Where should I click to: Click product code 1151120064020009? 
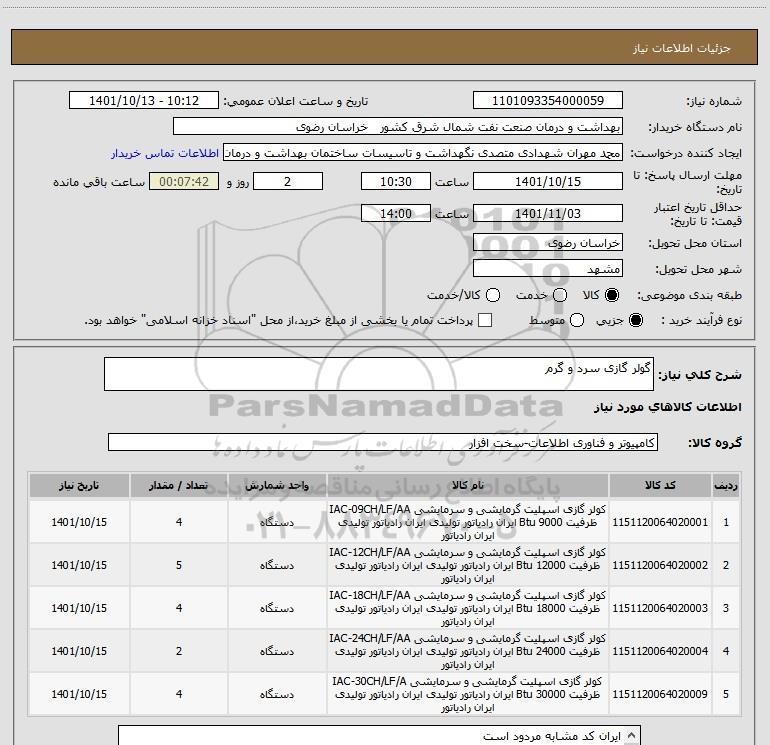[x=660, y=694]
